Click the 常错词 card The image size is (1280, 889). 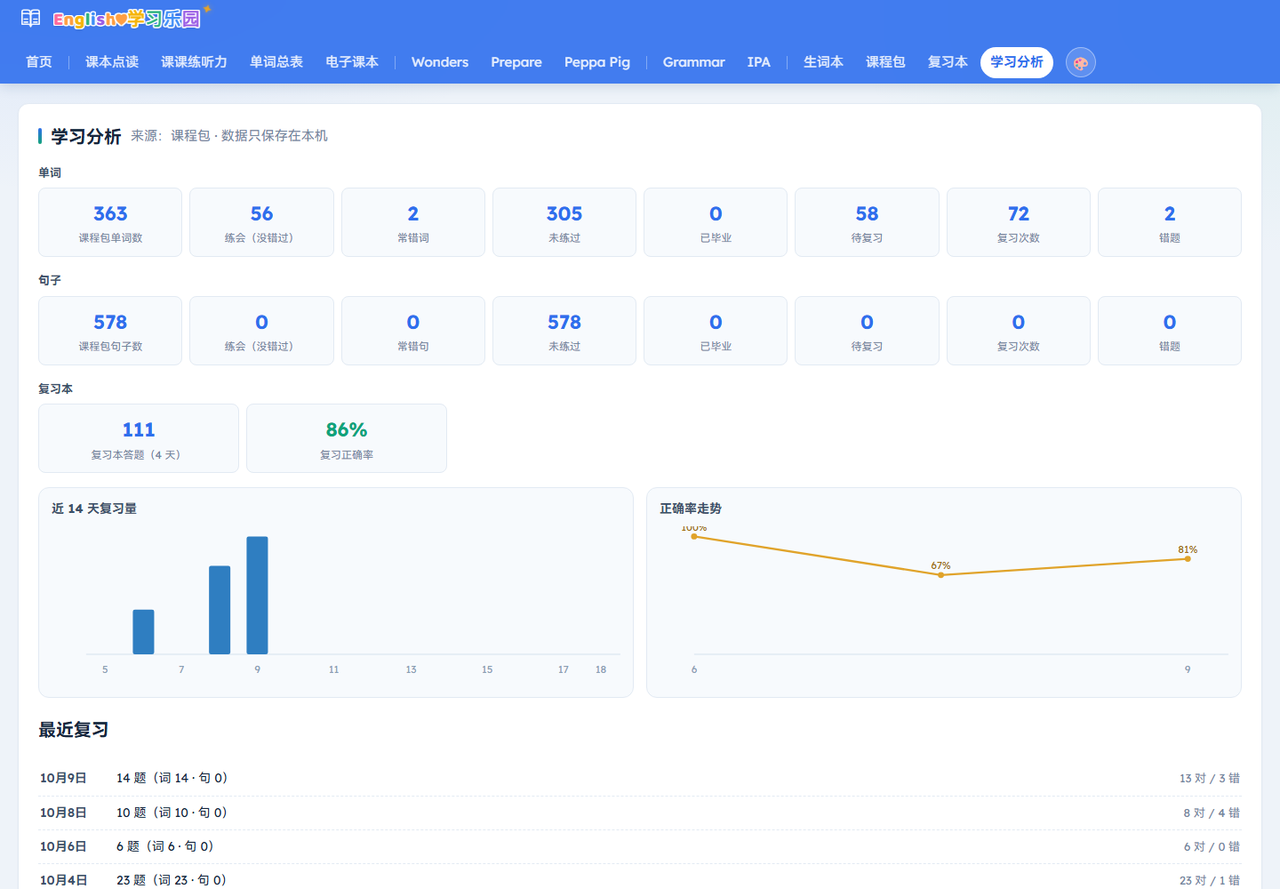(x=413, y=222)
